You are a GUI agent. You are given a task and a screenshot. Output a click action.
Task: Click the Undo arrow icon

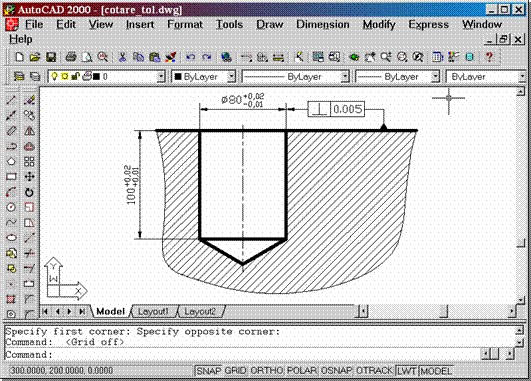tap(190, 57)
